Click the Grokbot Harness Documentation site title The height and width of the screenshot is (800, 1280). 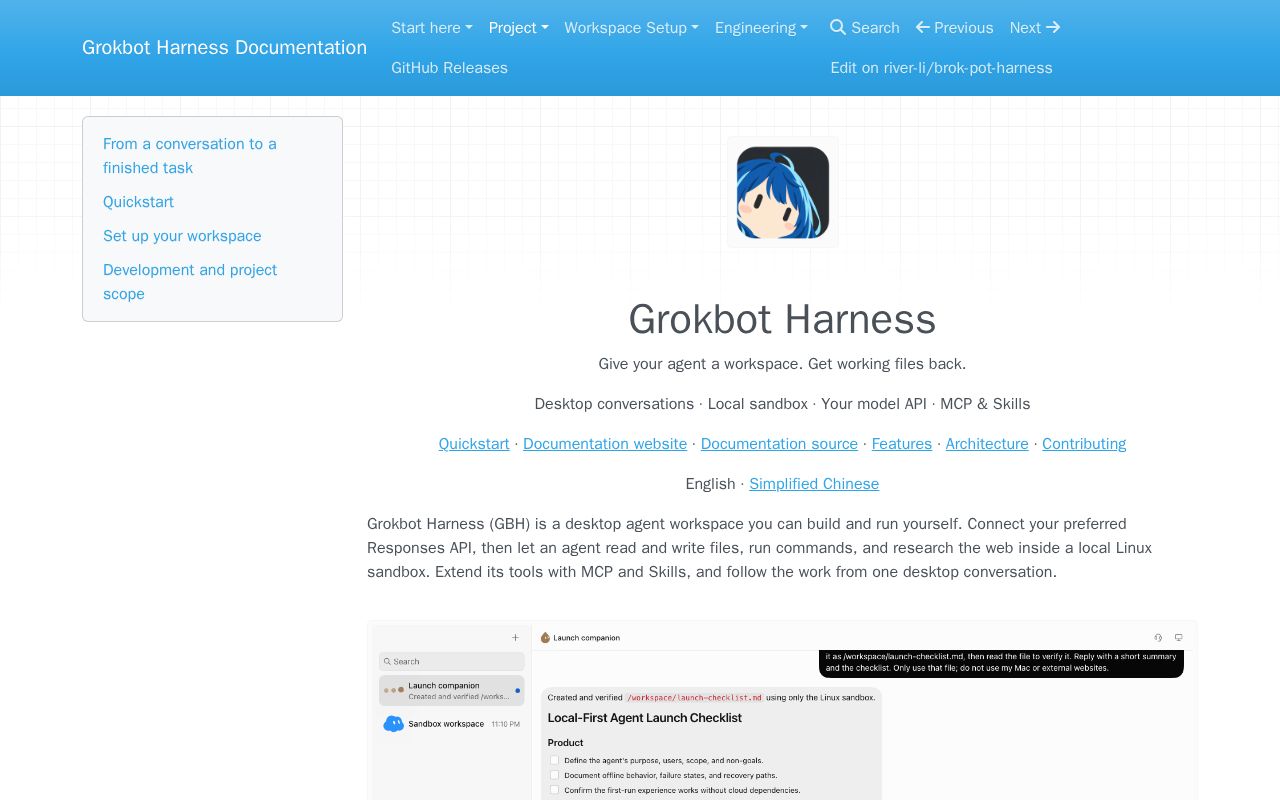tap(224, 47)
